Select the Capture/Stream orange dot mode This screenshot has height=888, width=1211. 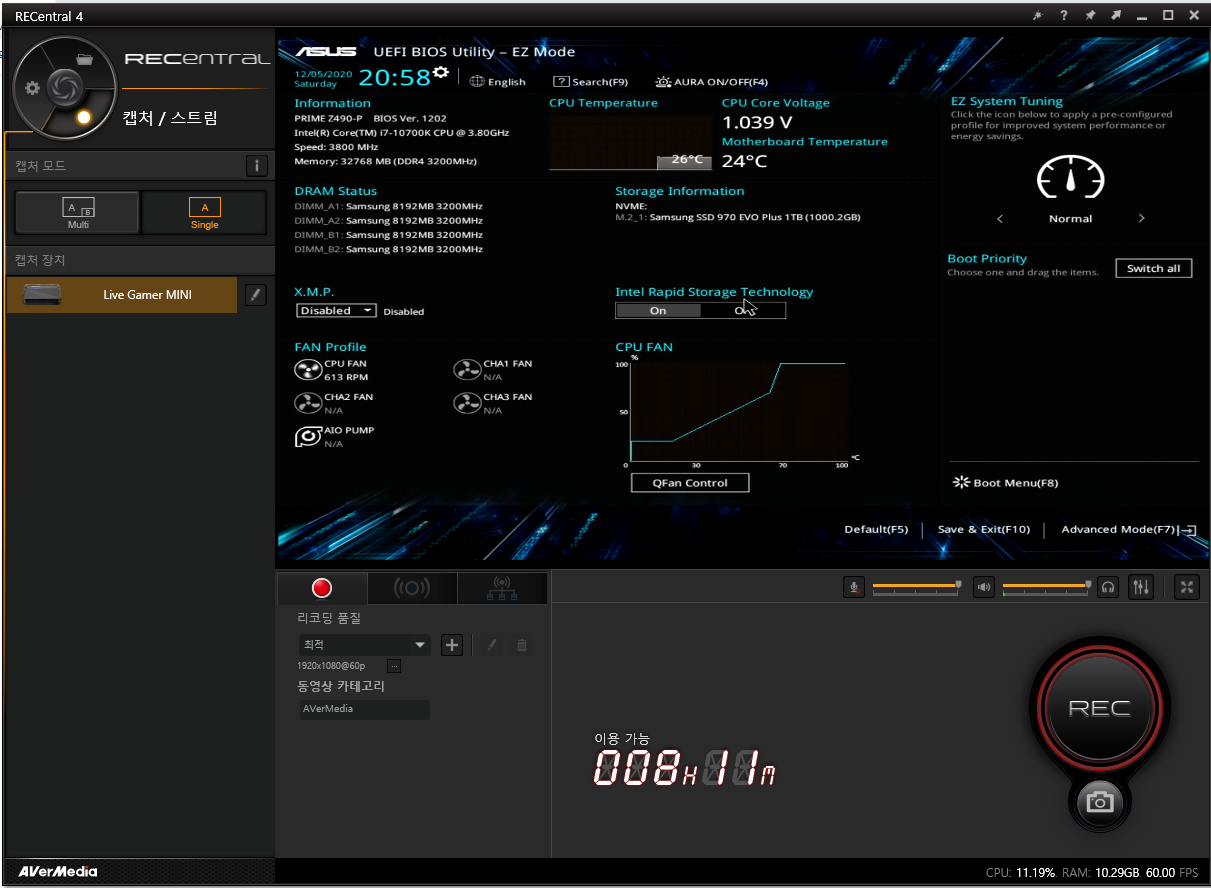(x=84, y=117)
